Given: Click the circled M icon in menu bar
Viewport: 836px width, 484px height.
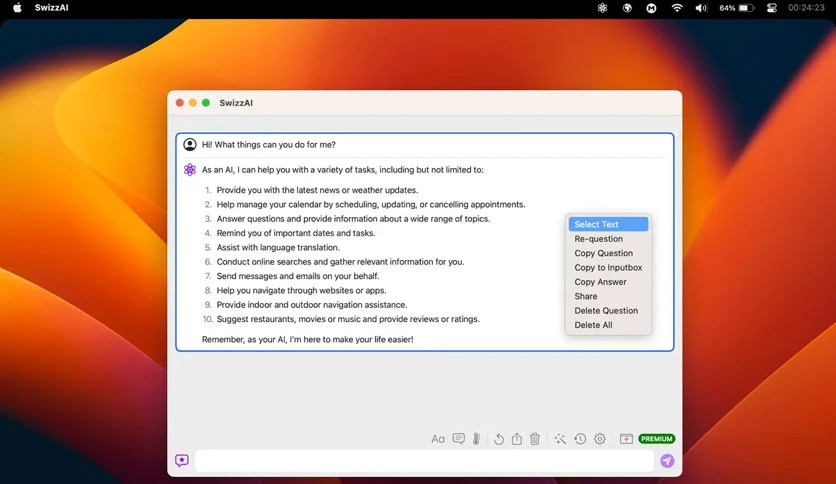Looking at the screenshot, I should (x=652, y=8).
